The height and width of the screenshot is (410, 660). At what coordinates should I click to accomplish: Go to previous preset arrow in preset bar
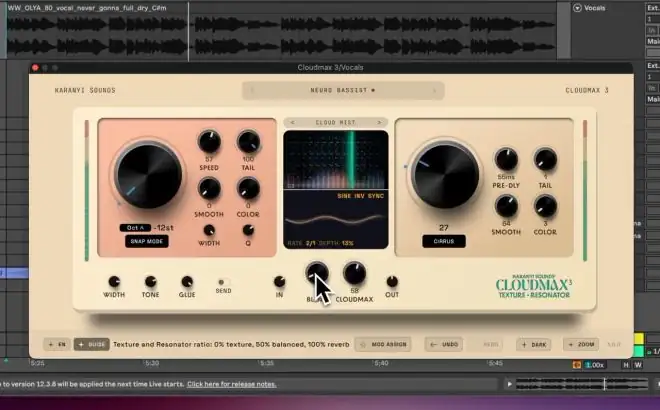[x=252, y=90]
